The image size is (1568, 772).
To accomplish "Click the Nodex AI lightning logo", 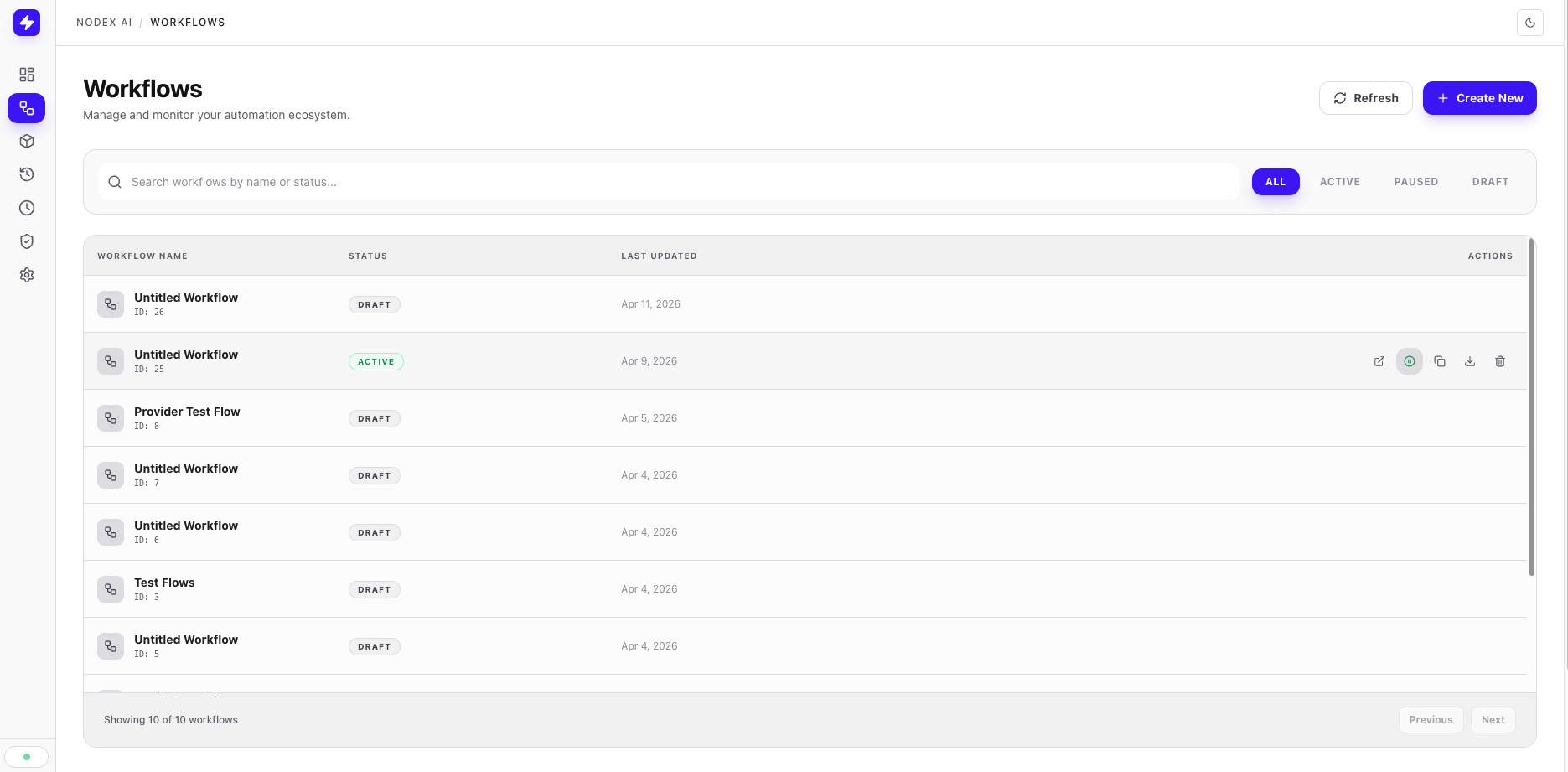I will (27, 23).
